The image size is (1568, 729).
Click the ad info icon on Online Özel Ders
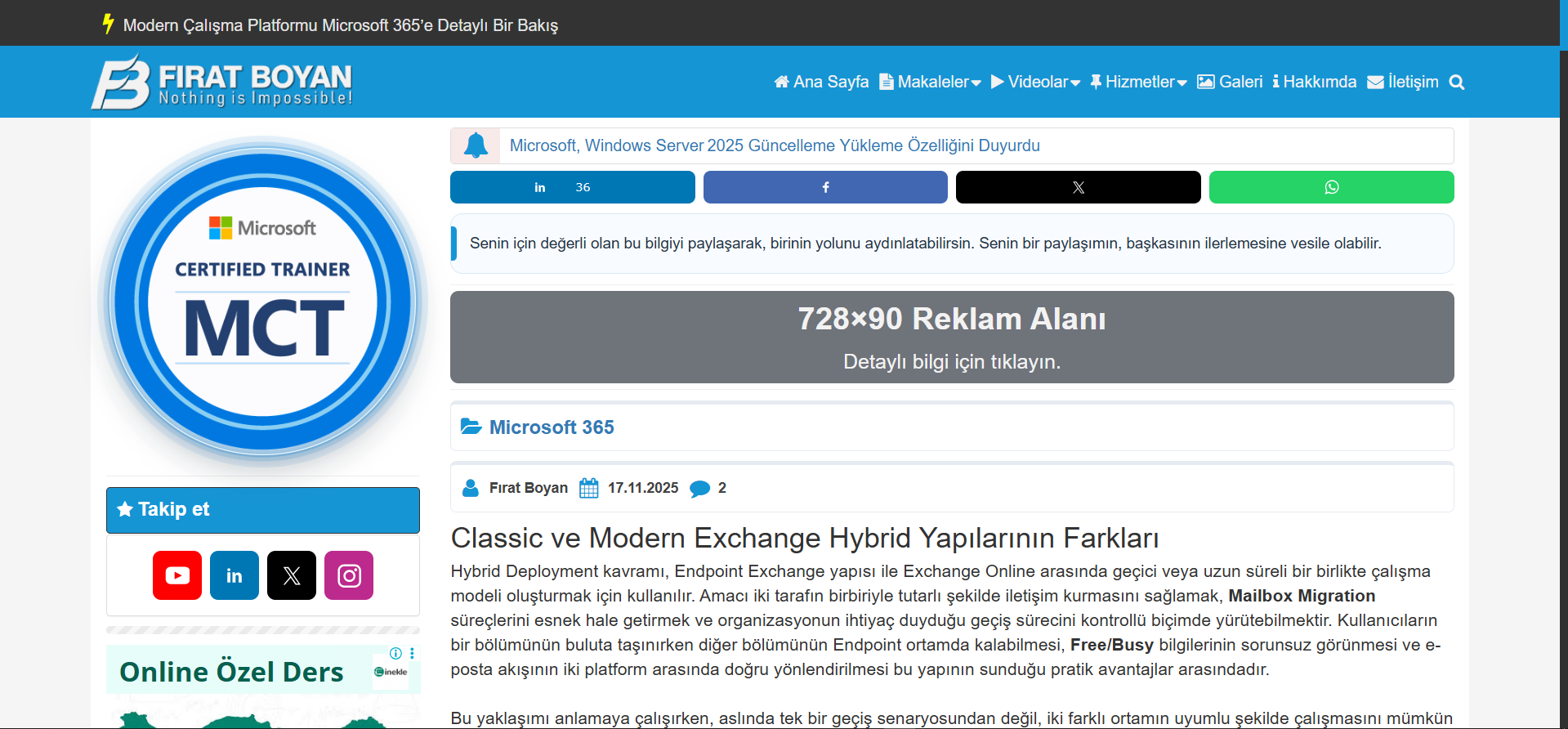(395, 653)
